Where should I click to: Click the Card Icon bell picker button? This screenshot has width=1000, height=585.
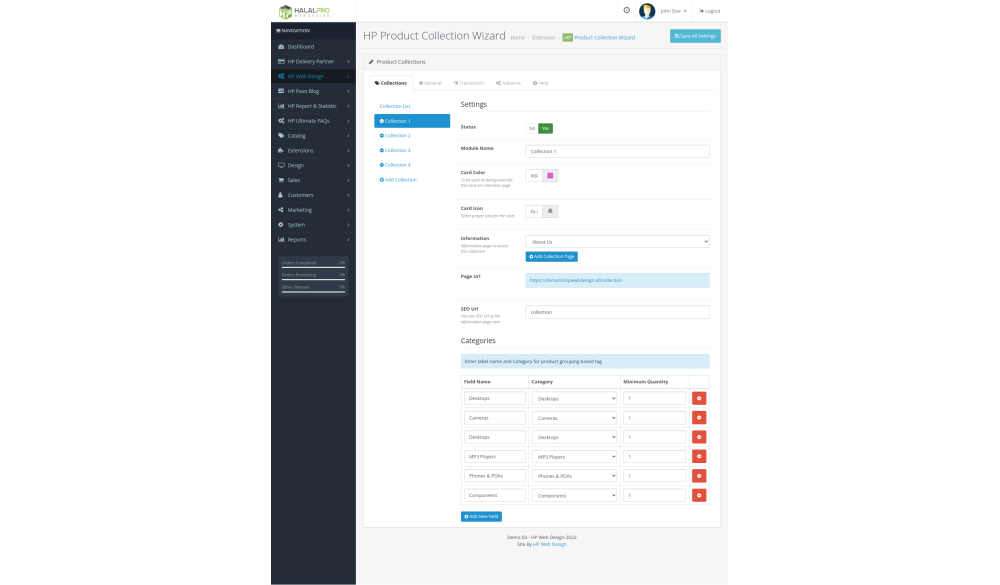coord(551,211)
